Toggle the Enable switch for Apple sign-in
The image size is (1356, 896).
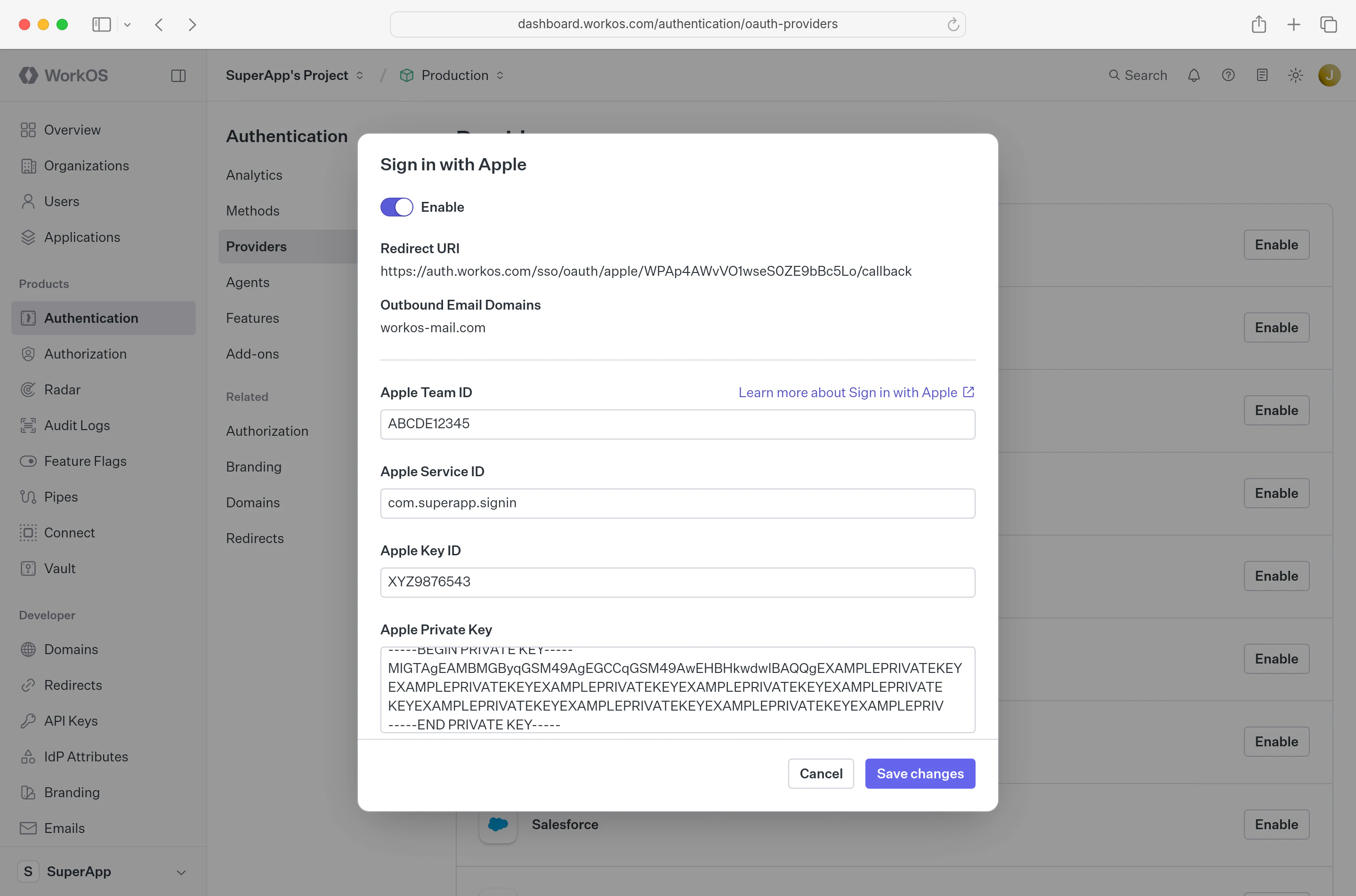[396, 207]
